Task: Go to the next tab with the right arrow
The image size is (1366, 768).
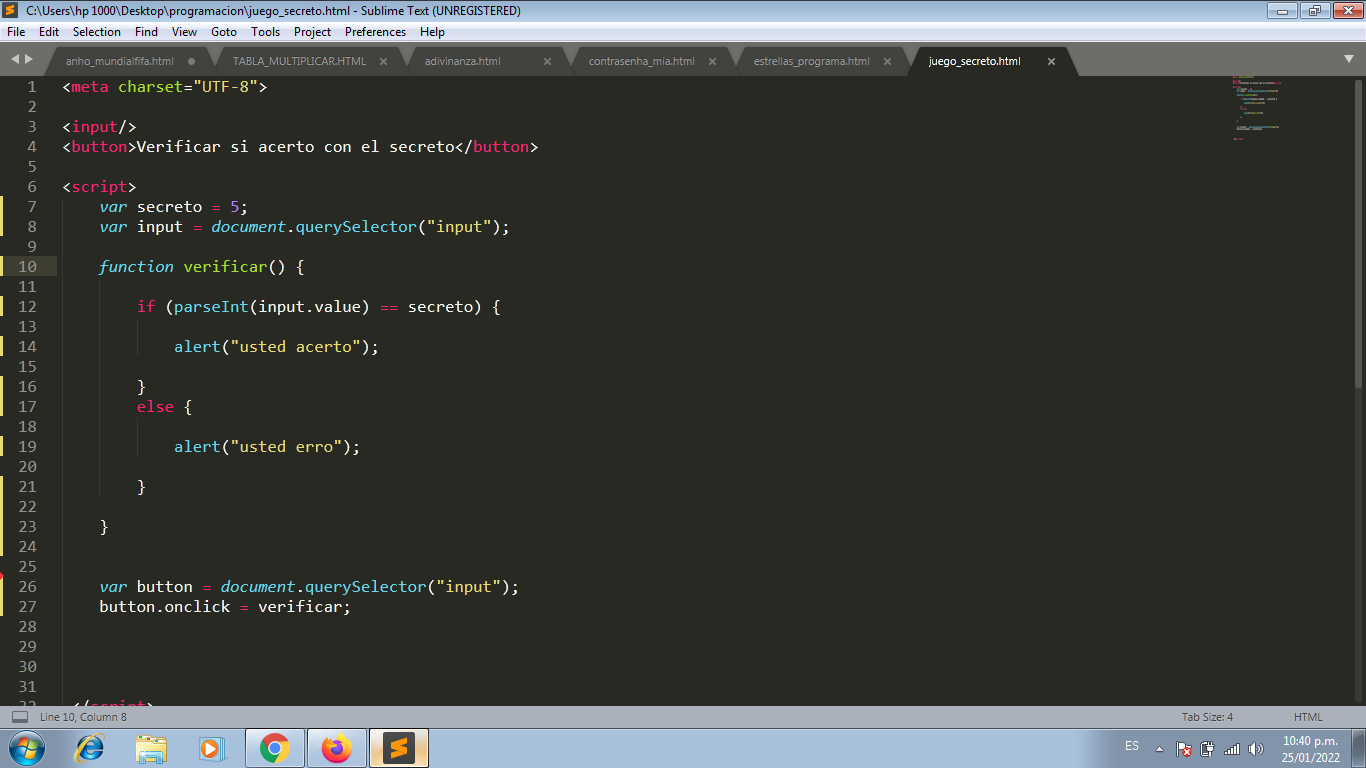Action: coord(29,60)
